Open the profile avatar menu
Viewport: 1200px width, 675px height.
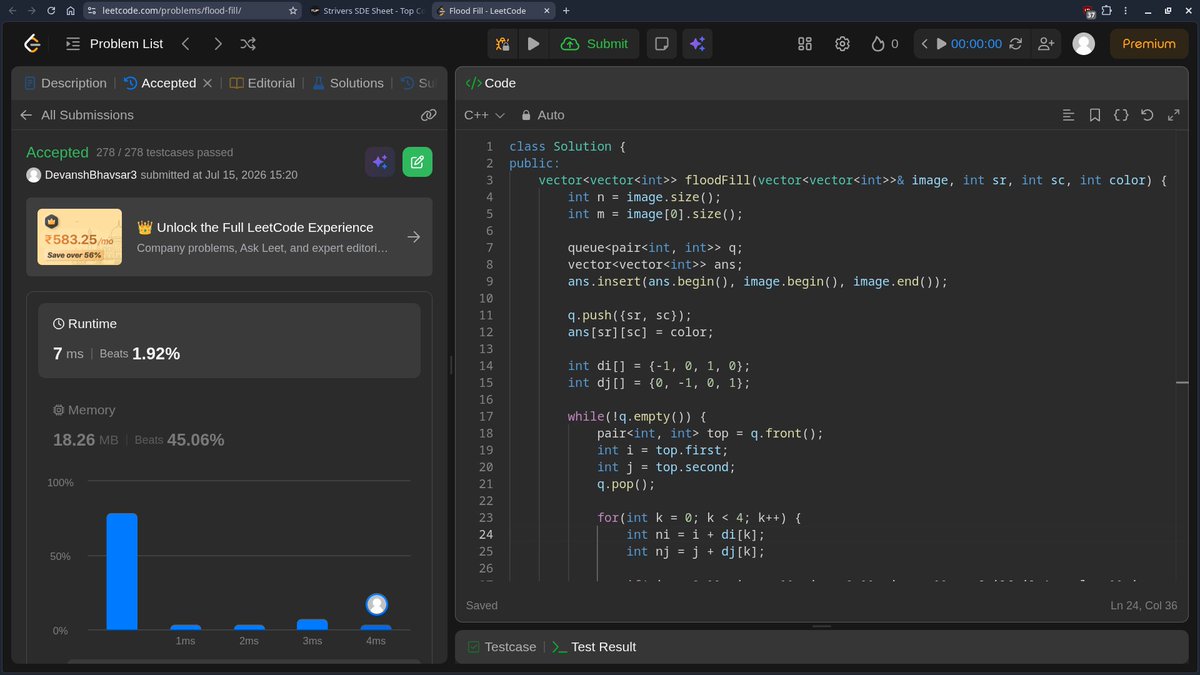pos(1083,44)
